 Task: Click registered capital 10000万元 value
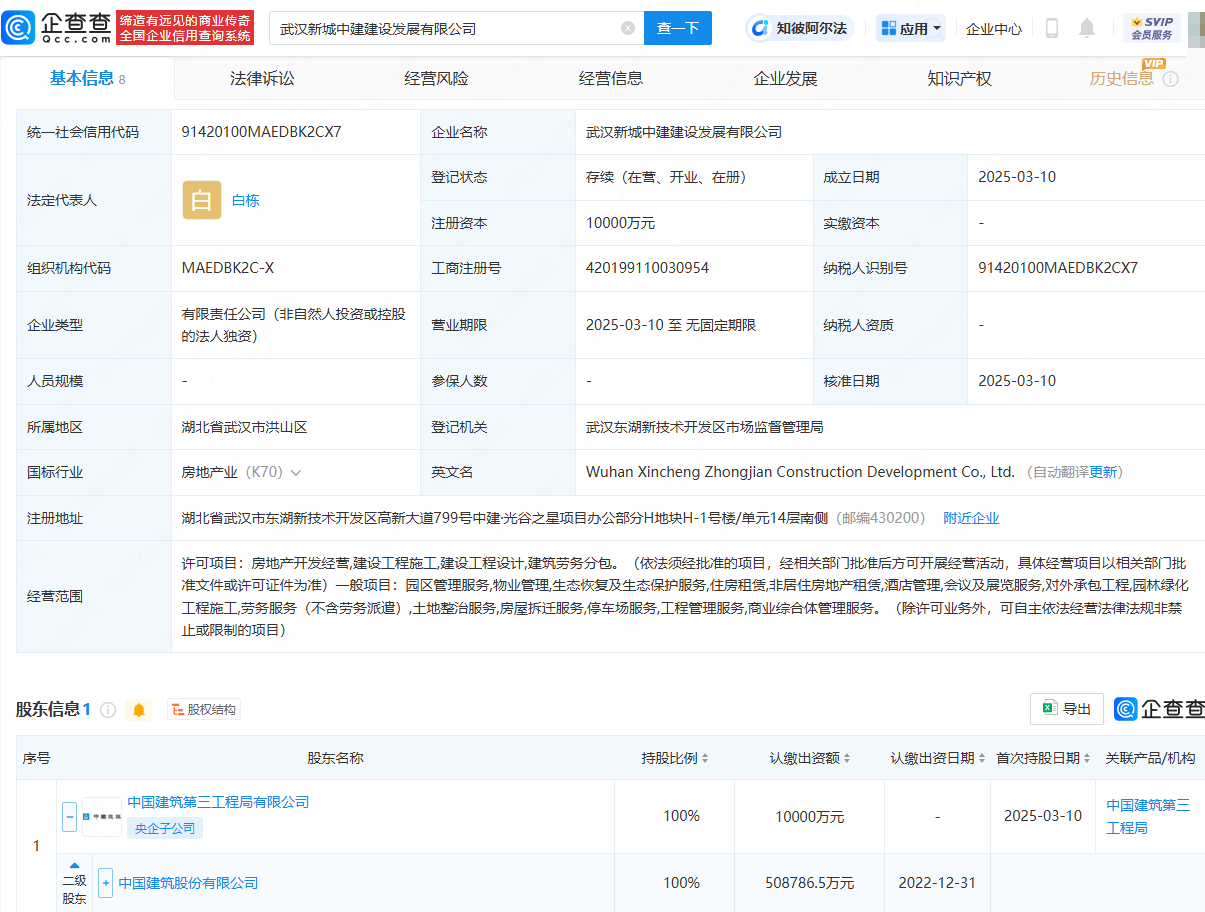620,223
